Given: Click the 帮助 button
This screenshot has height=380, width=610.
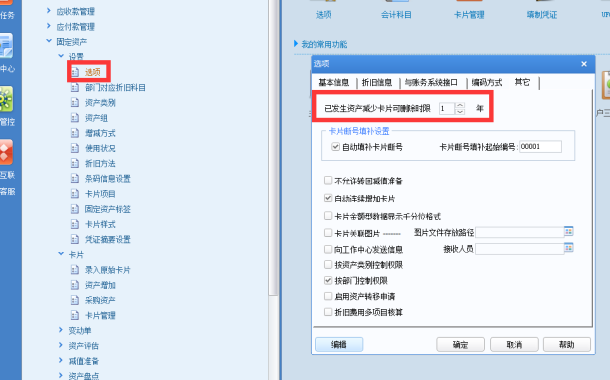Looking at the screenshot, I should (x=567, y=345).
